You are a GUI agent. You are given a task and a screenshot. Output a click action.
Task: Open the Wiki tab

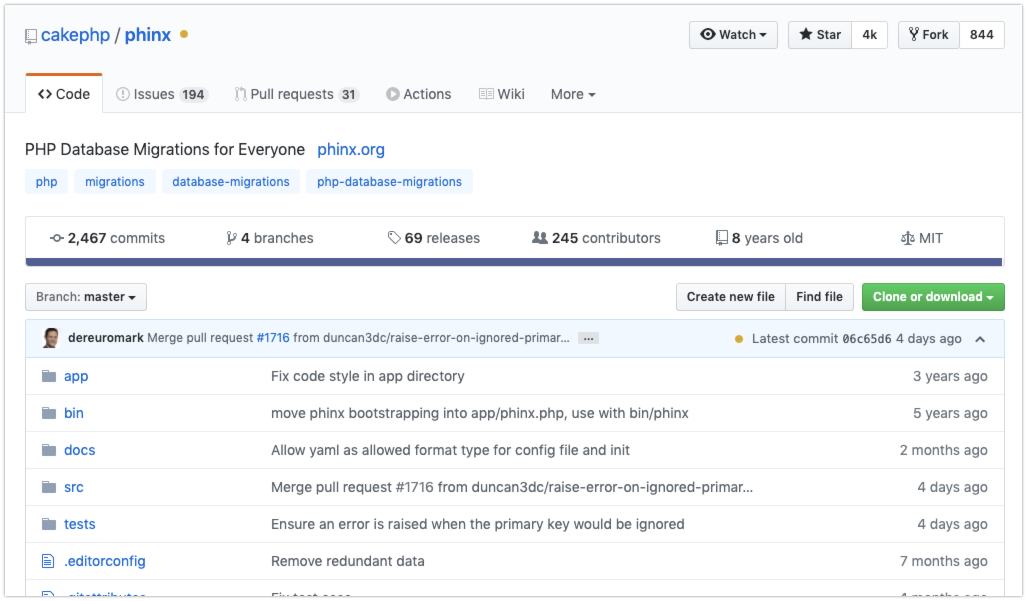point(502,94)
